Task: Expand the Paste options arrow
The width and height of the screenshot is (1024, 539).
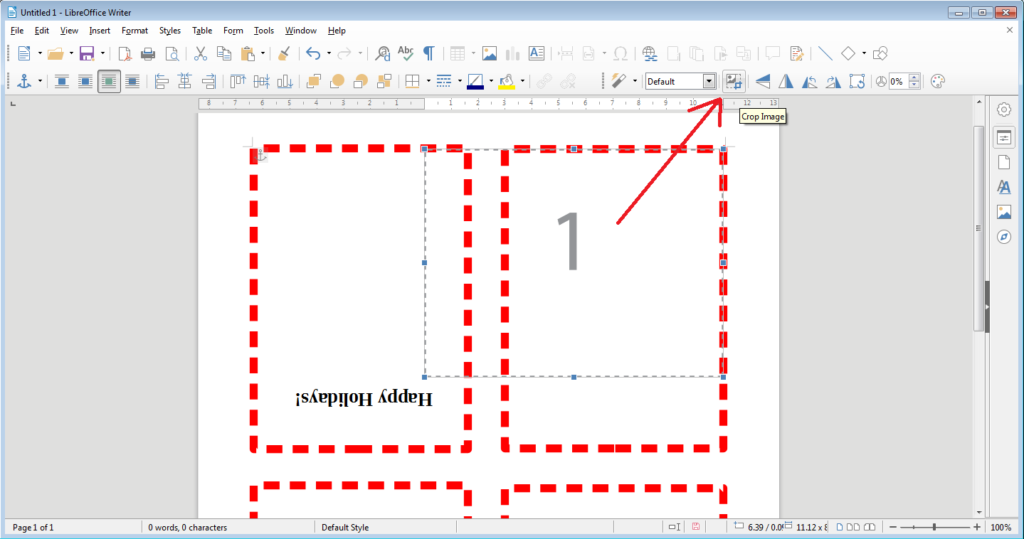Action: coord(263,53)
